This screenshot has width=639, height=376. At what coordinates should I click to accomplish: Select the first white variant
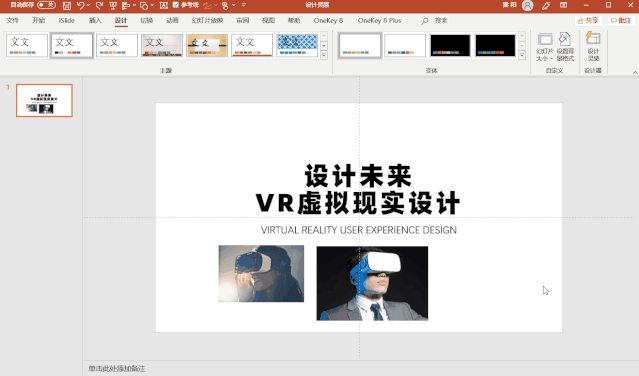pyautogui.click(x=360, y=46)
